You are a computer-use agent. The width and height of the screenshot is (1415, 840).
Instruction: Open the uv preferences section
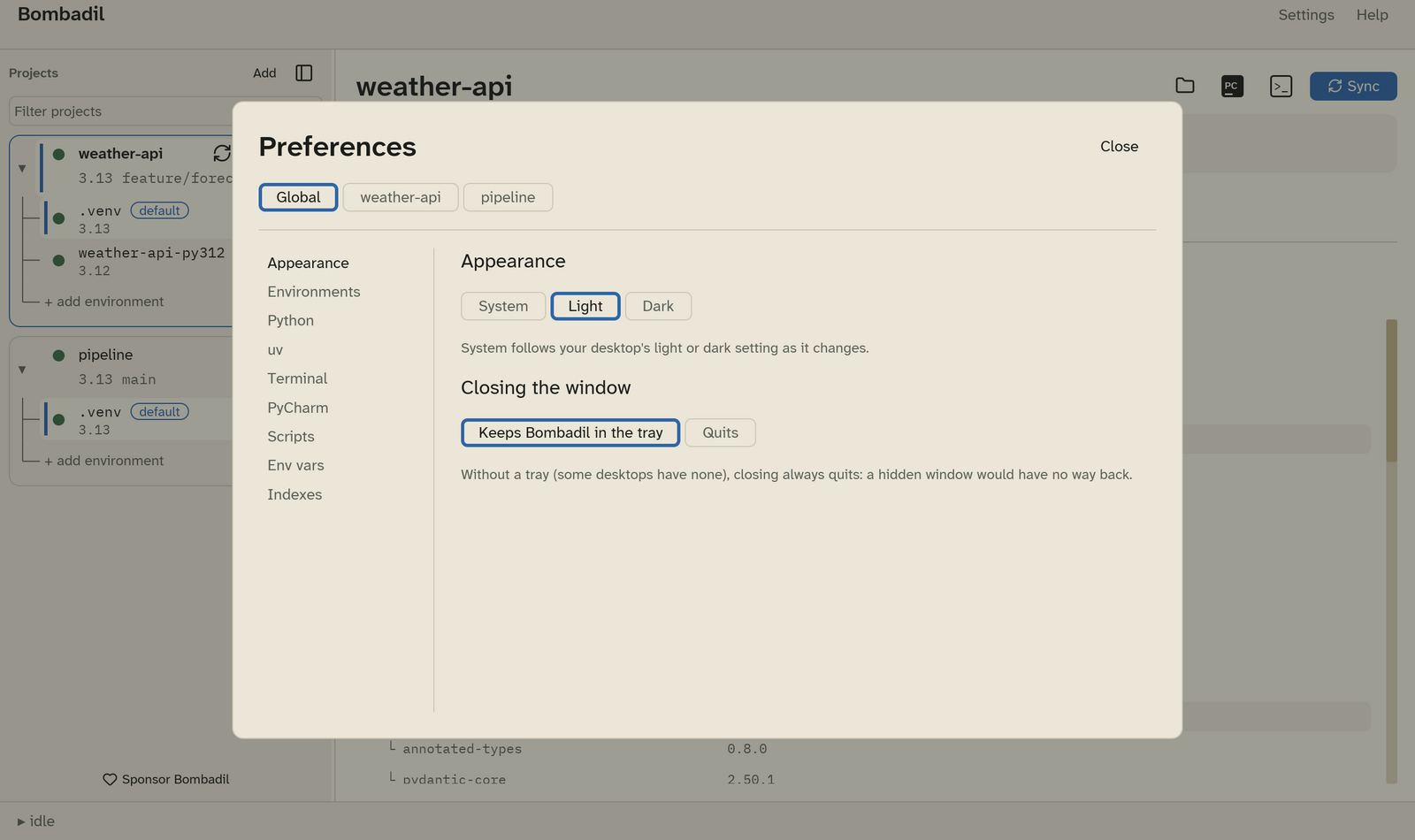tap(275, 349)
